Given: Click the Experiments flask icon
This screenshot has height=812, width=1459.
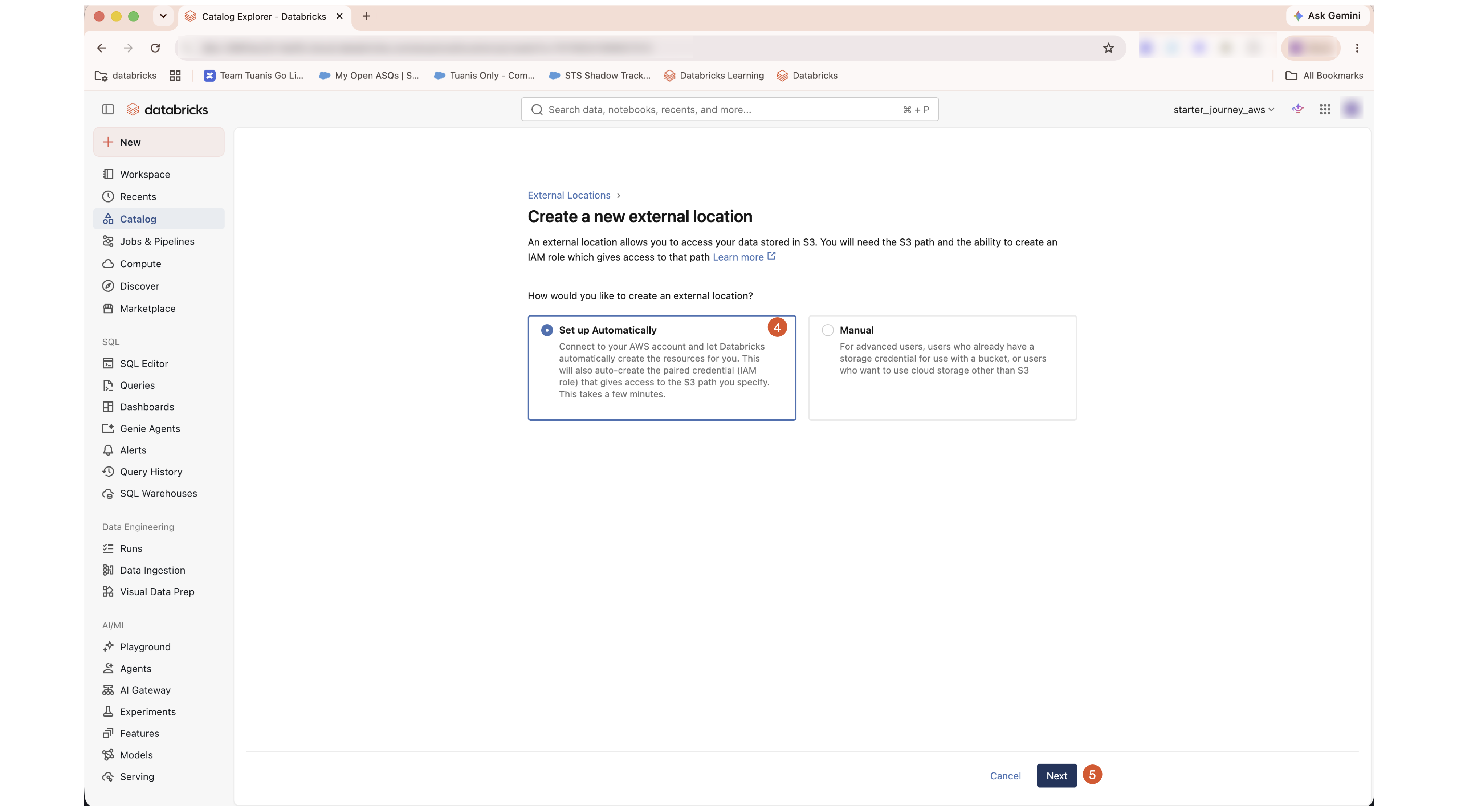Looking at the screenshot, I should click(x=107, y=712).
